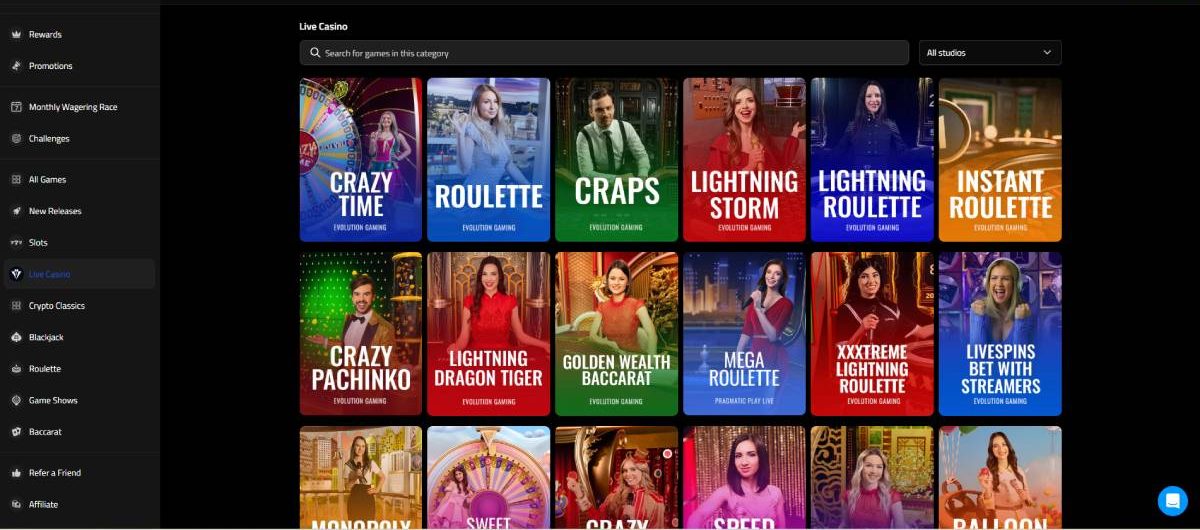This screenshot has height=530, width=1200.
Task: Open the Monopoly game card
Action: (x=361, y=478)
